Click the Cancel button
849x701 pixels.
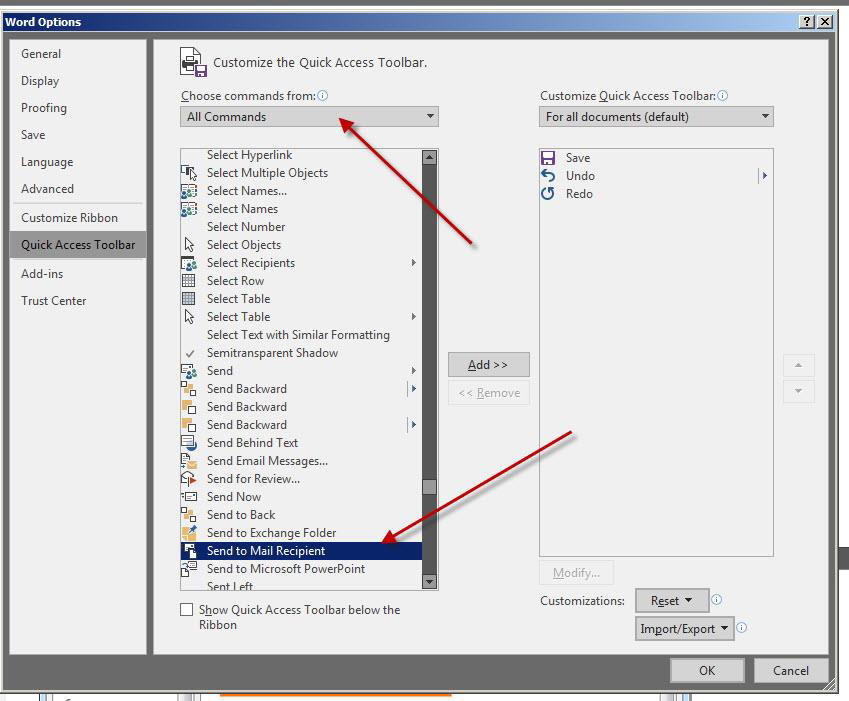[x=791, y=671]
